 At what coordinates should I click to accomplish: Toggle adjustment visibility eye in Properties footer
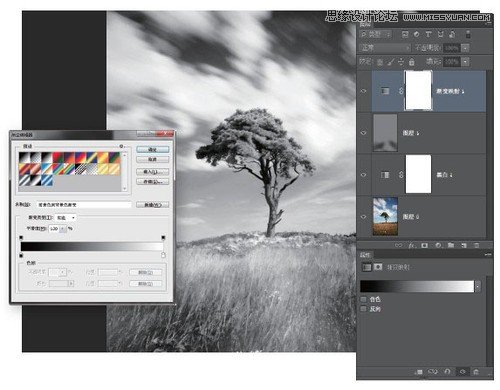coord(462,371)
